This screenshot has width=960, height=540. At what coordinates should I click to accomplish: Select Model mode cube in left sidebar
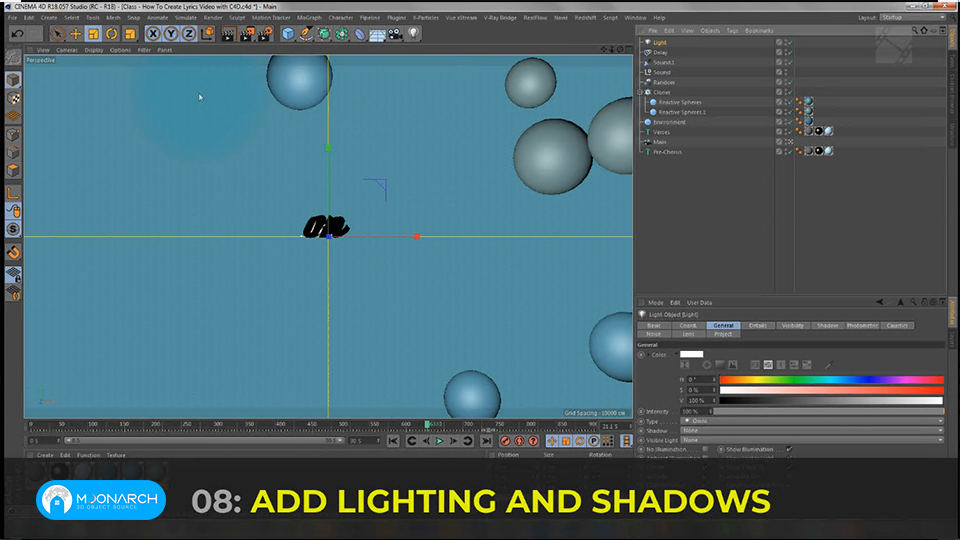pos(13,80)
